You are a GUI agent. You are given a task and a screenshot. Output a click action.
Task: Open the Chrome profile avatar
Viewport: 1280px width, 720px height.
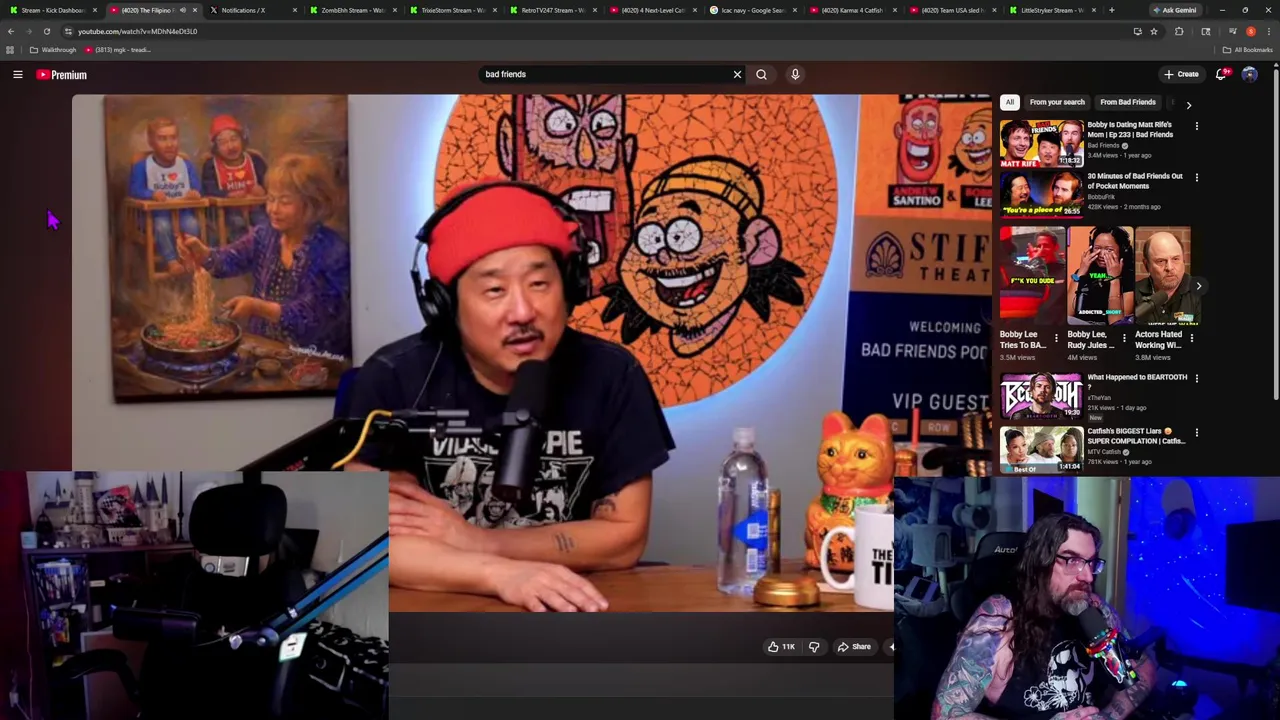pyautogui.click(x=1250, y=31)
